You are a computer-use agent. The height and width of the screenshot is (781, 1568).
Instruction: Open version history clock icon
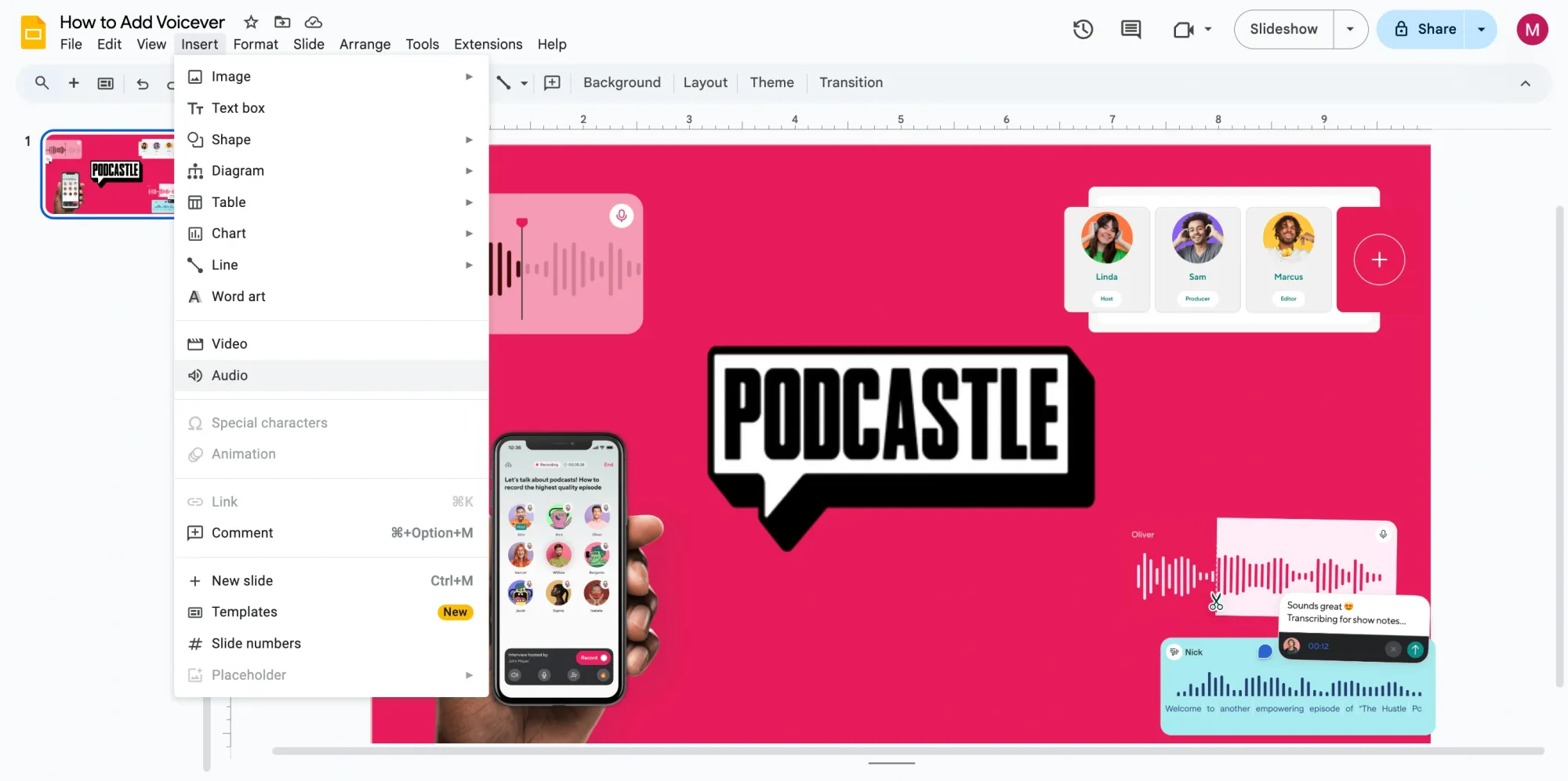1083,29
